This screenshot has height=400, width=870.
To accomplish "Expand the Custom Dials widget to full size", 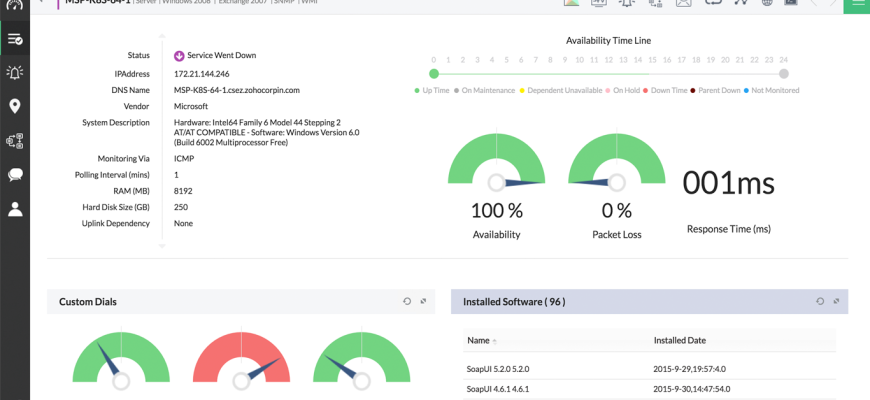I will (x=423, y=301).
